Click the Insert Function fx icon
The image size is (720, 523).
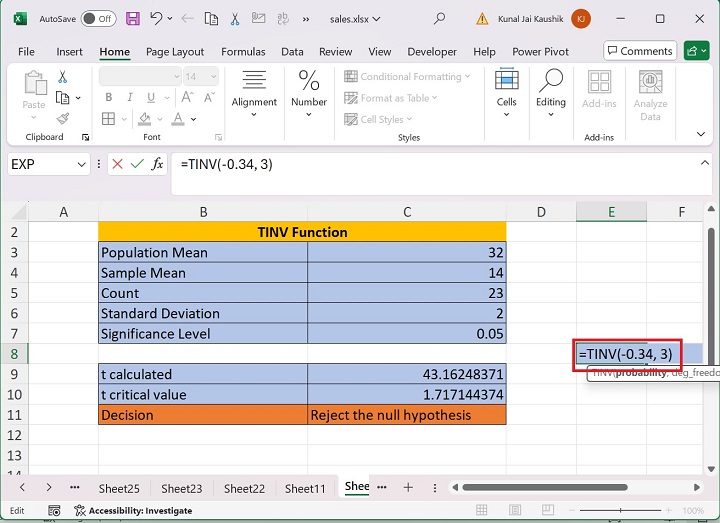coord(157,164)
